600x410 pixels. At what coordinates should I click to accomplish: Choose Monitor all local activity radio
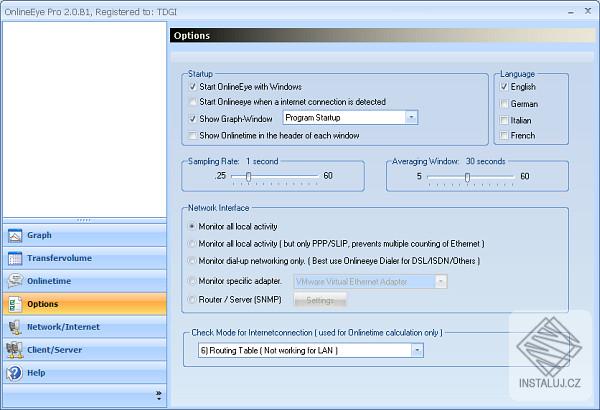click(x=192, y=227)
